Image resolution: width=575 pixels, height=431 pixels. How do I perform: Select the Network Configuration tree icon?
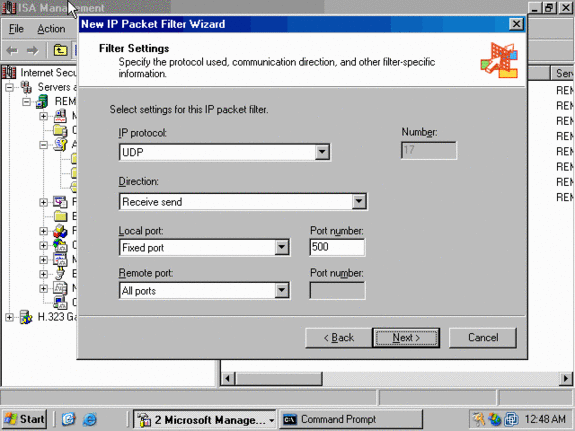pyautogui.click(x=60, y=288)
